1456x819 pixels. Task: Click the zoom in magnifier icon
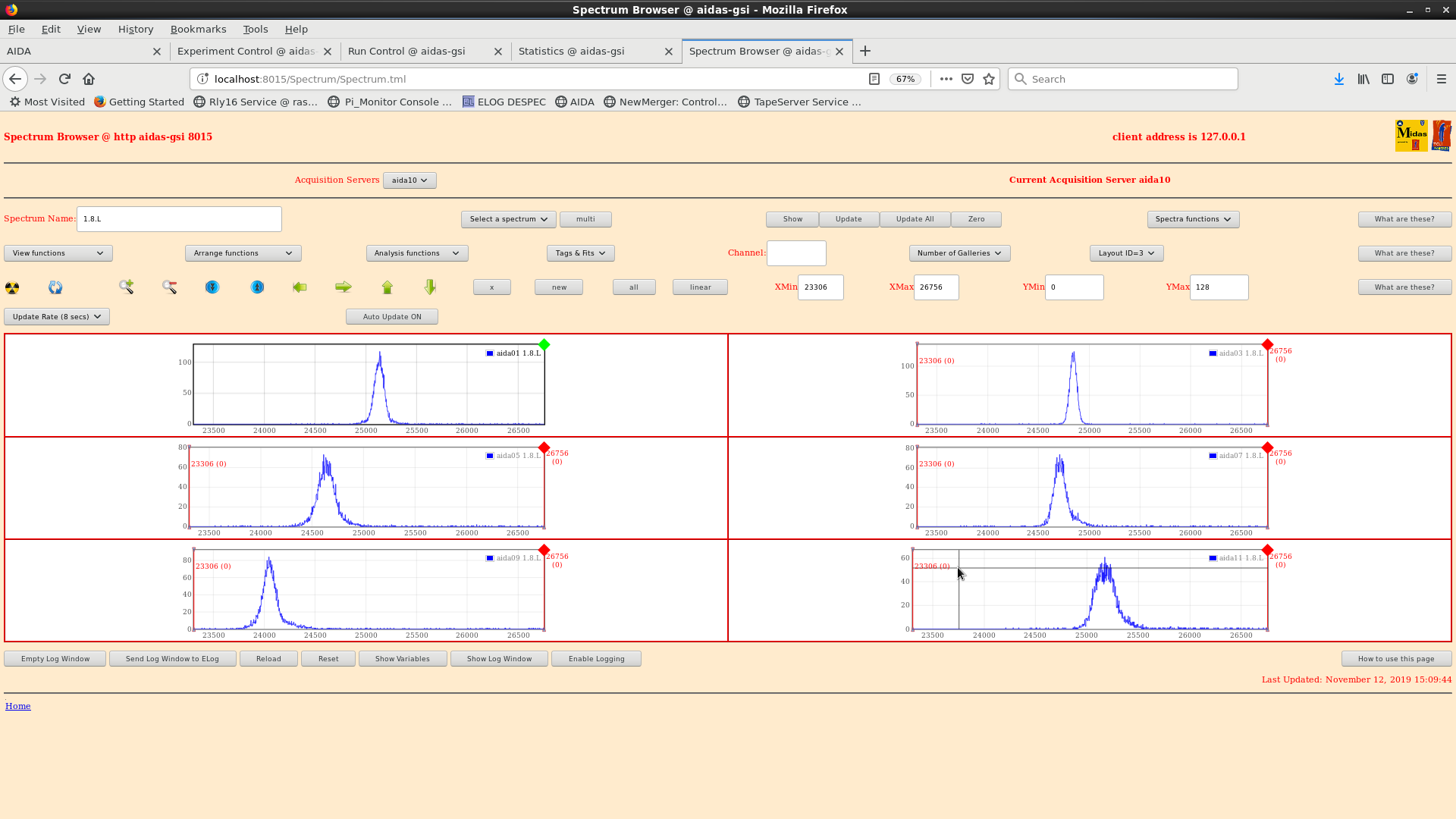(x=126, y=287)
